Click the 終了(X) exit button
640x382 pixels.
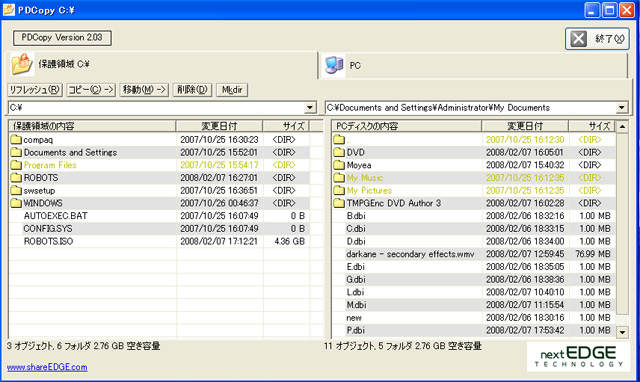point(597,39)
